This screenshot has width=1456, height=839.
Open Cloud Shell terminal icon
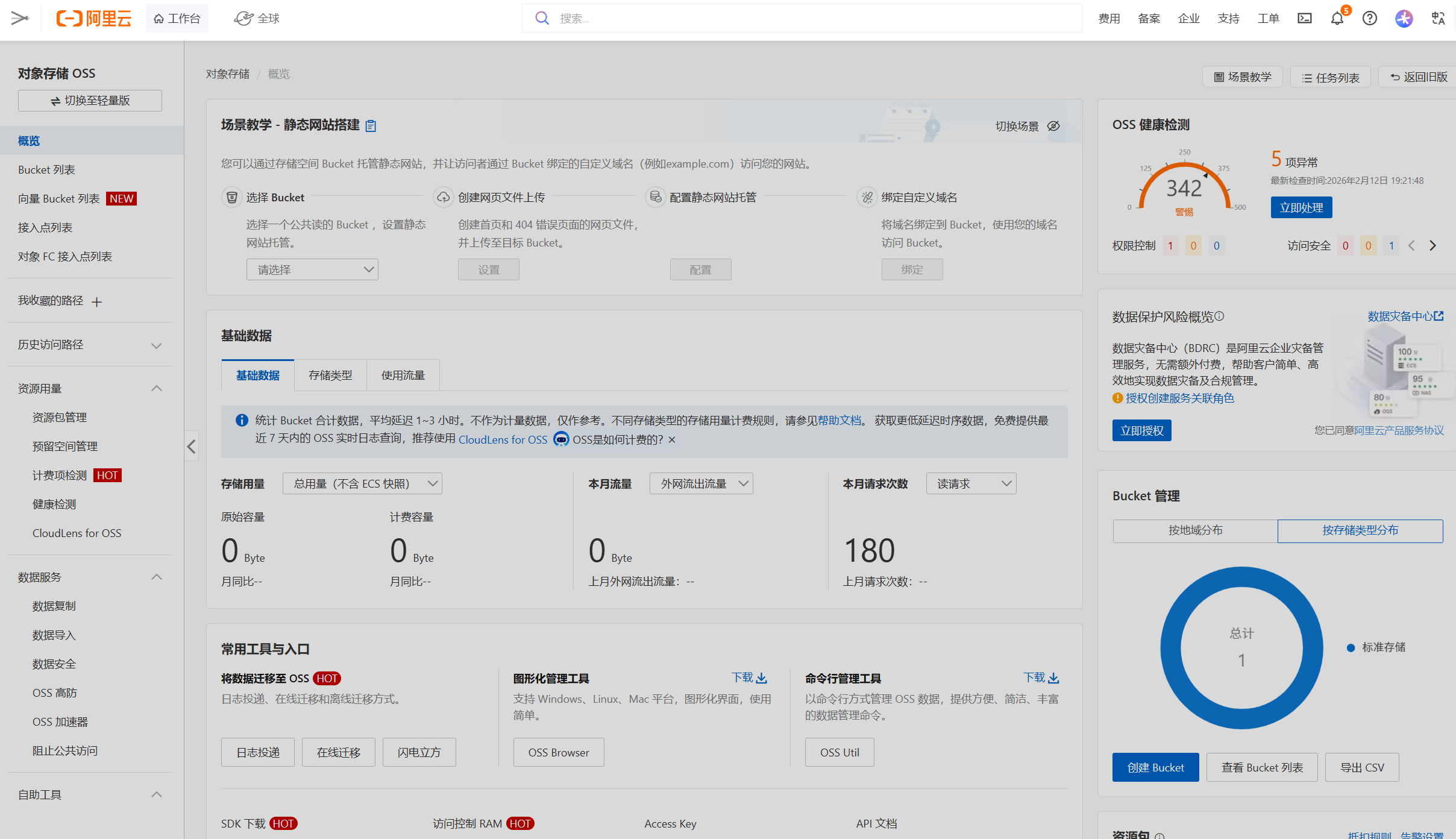(1304, 19)
